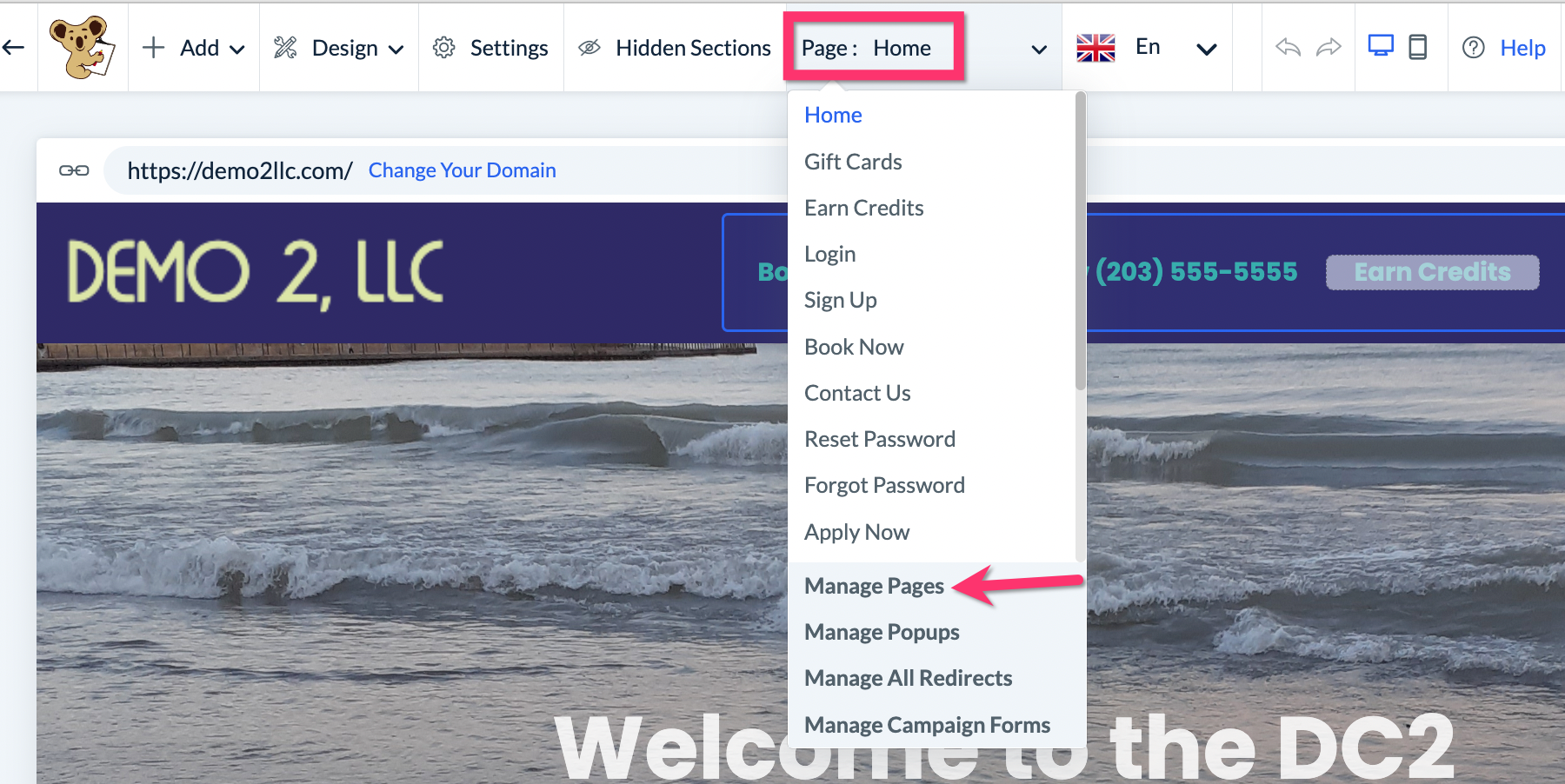Click the koala logo icon
The width and height of the screenshot is (1565, 784).
tap(83, 47)
